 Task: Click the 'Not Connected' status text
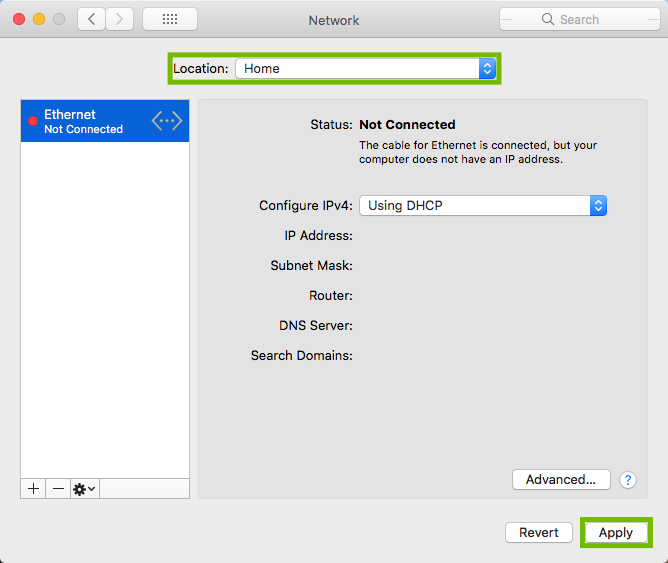(407, 124)
